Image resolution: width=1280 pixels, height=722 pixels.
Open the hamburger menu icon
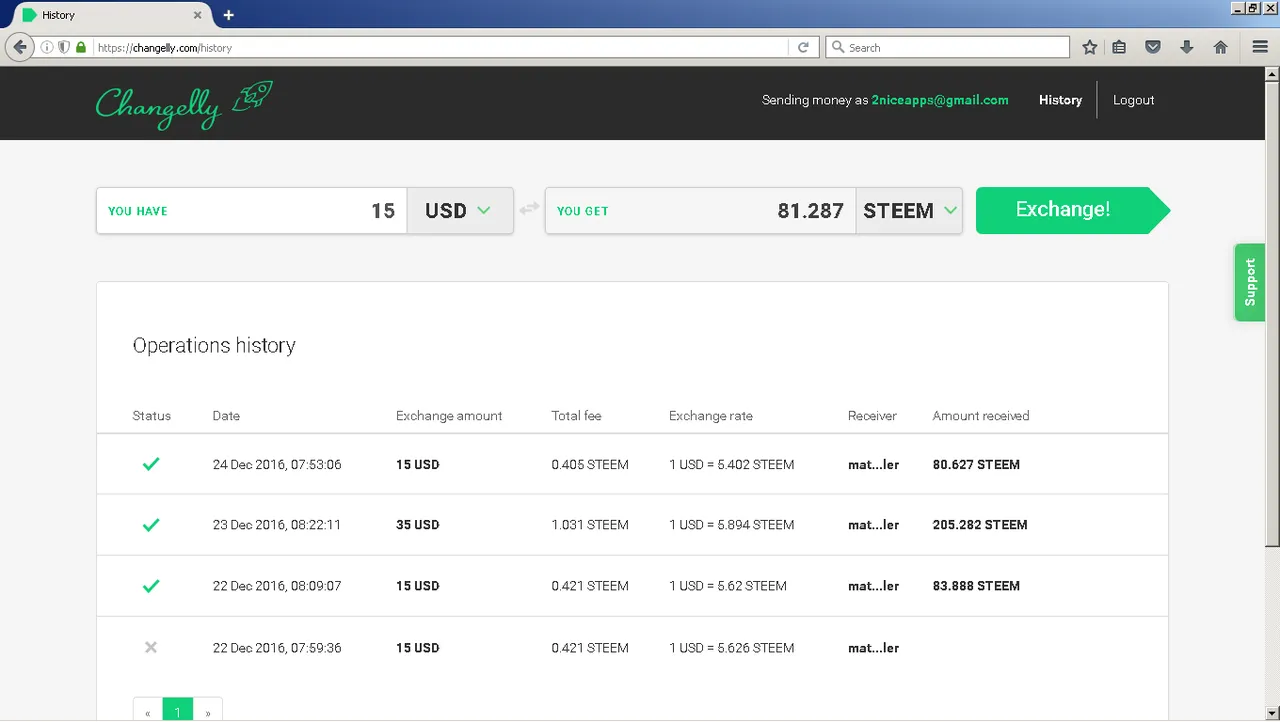(1260, 47)
